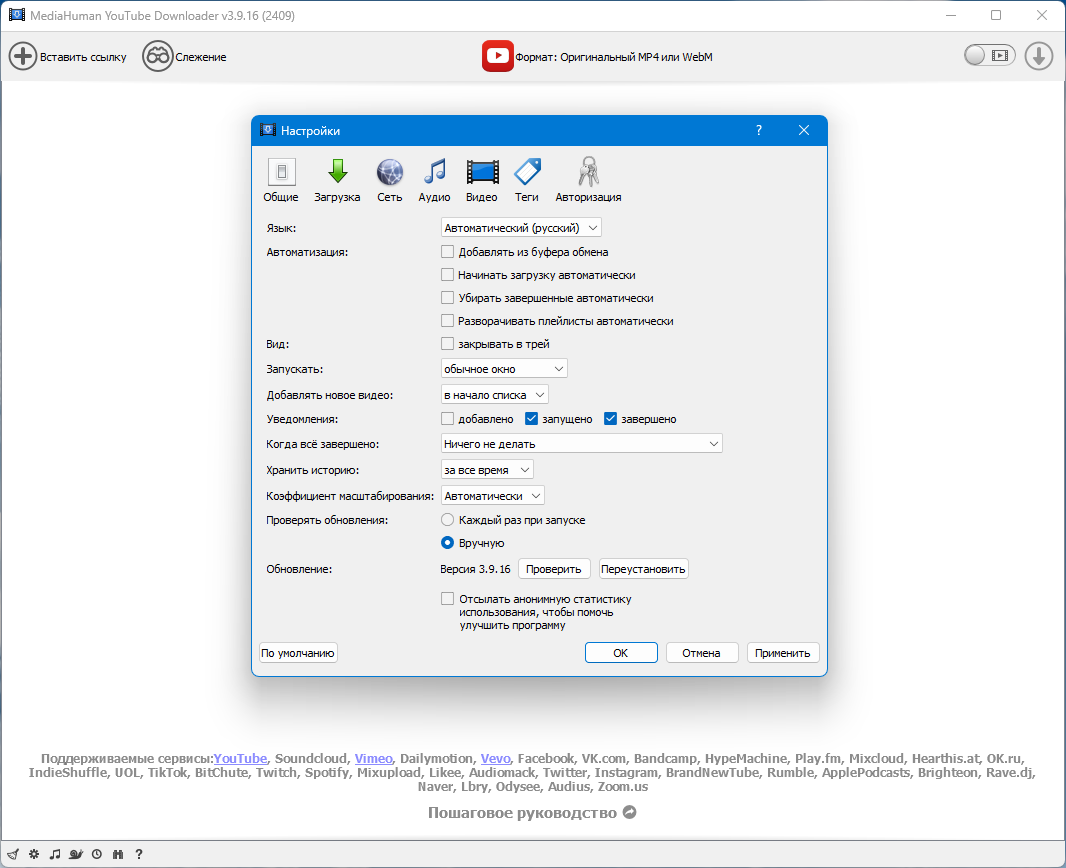Enable закрывать в трей checkbox
The height and width of the screenshot is (868, 1066).
pyautogui.click(x=447, y=344)
